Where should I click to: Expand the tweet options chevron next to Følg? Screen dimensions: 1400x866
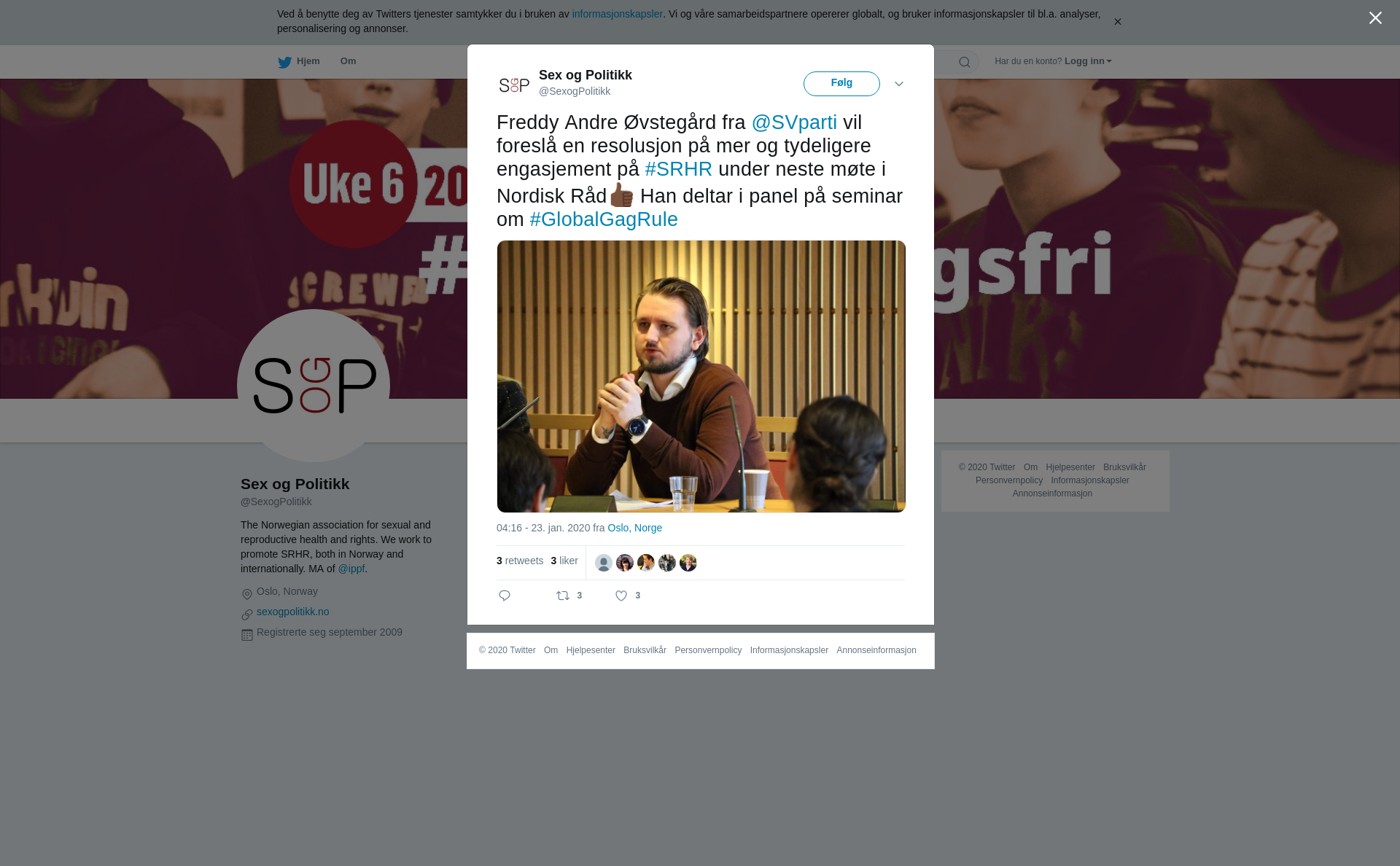[899, 84]
